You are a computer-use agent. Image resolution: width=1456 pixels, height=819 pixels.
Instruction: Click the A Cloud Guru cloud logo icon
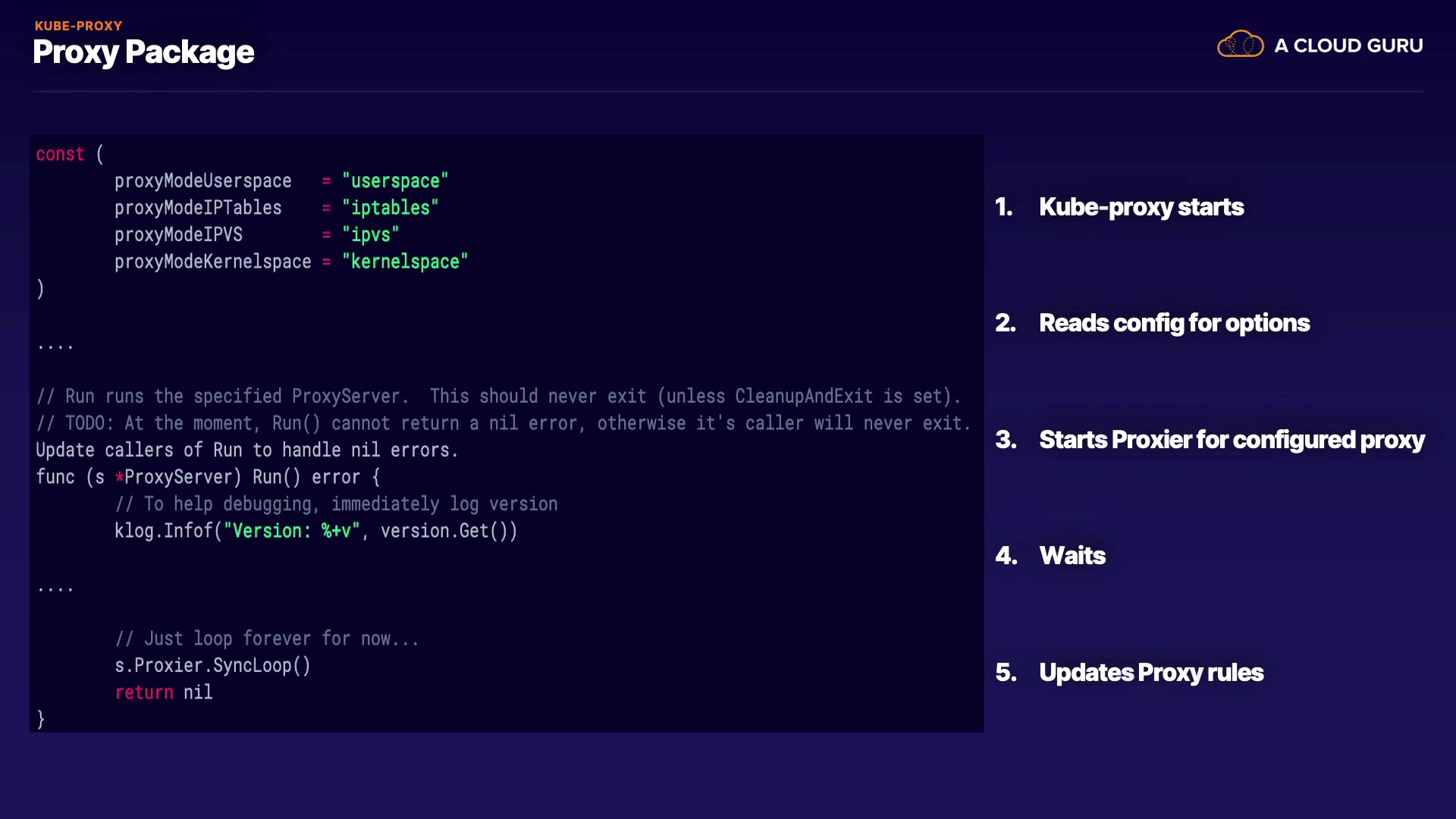click(x=1240, y=45)
